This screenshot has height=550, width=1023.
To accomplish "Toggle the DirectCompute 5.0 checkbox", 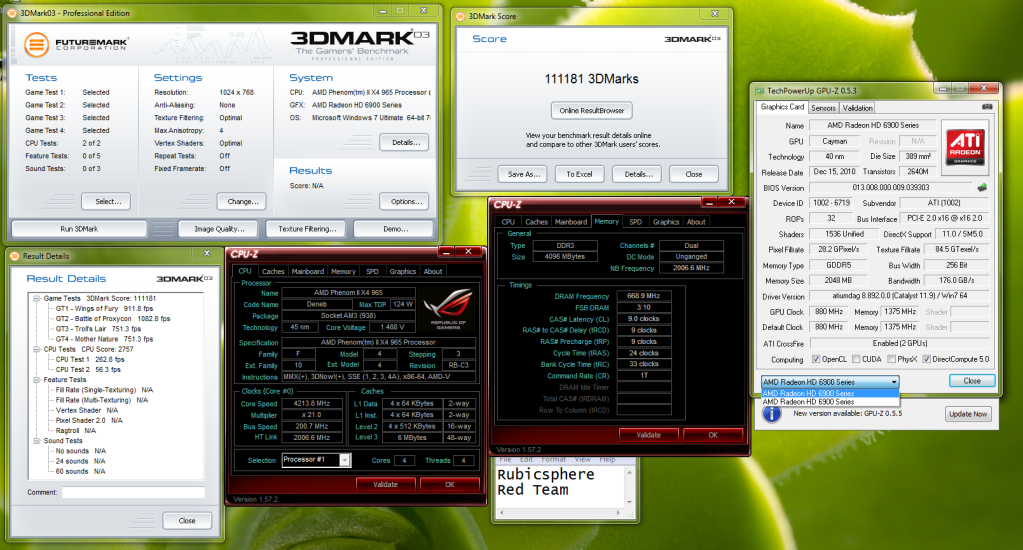I will click(x=926, y=359).
